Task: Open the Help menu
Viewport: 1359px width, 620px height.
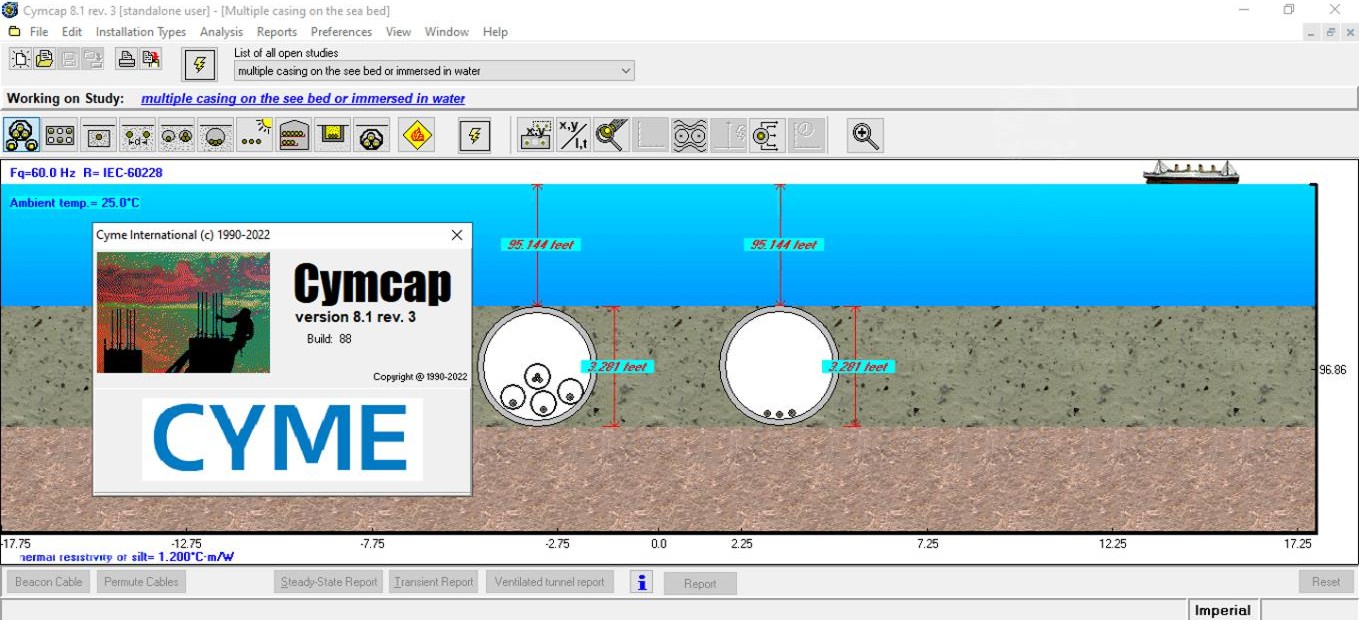Action: pyautogui.click(x=495, y=32)
